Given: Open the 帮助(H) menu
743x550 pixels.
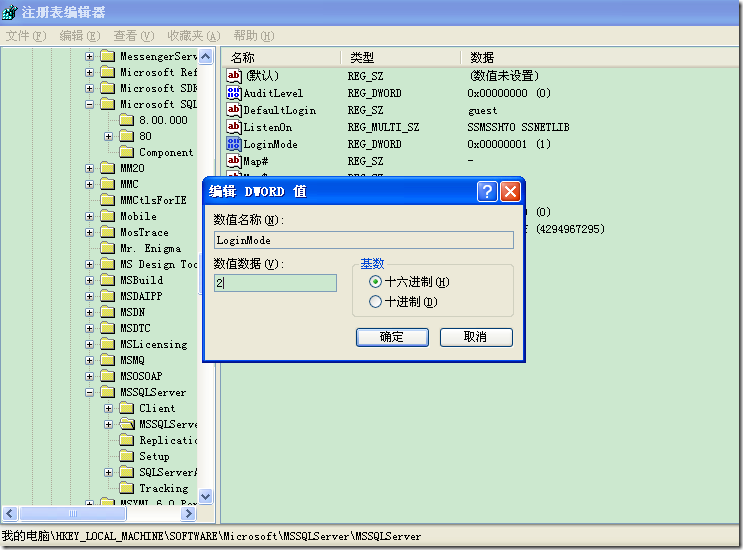Looking at the screenshot, I should click(x=254, y=36).
